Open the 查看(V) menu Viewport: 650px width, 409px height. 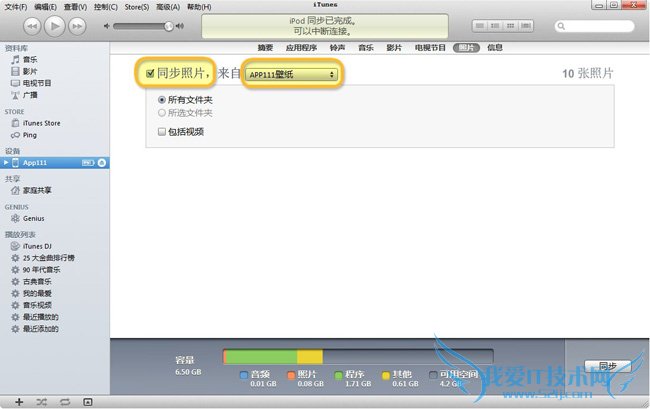pos(75,7)
